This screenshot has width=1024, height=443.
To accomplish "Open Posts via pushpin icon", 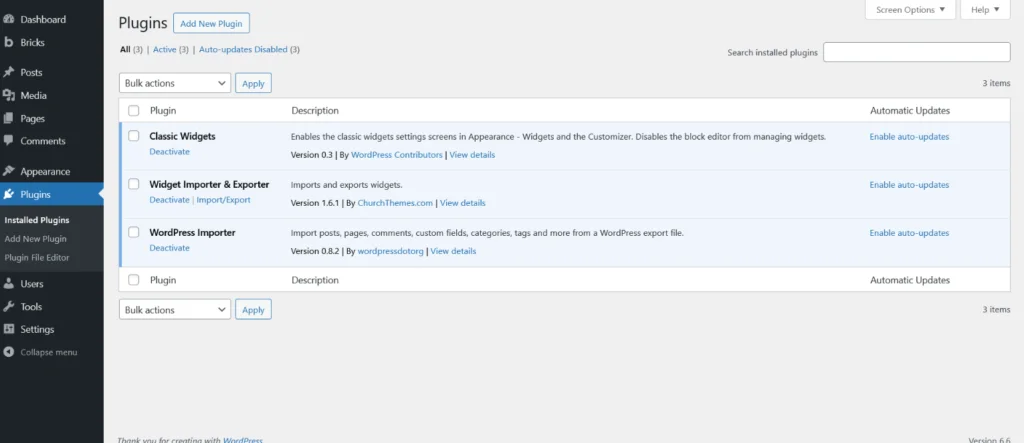I will click(8, 72).
